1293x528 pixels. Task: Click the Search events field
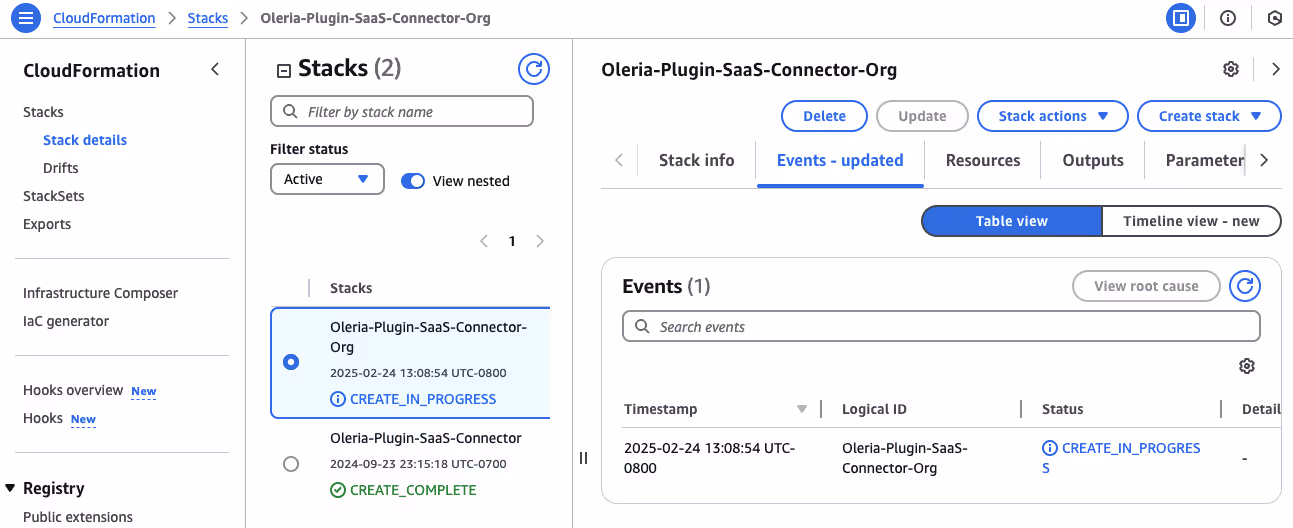pyautogui.click(x=941, y=327)
